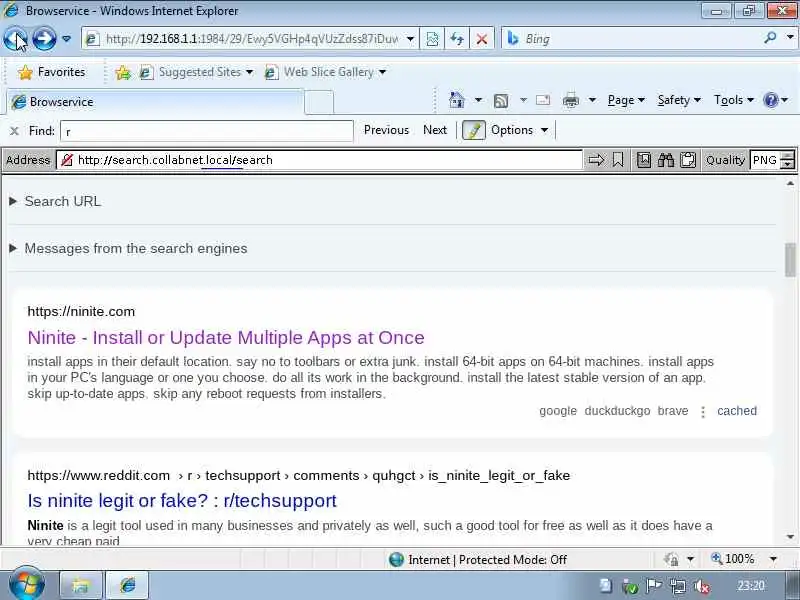Image resolution: width=800 pixels, height=600 pixels.
Task: Open the three-dot menu beside cached
Action: pyautogui.click(x=703, y=412)
